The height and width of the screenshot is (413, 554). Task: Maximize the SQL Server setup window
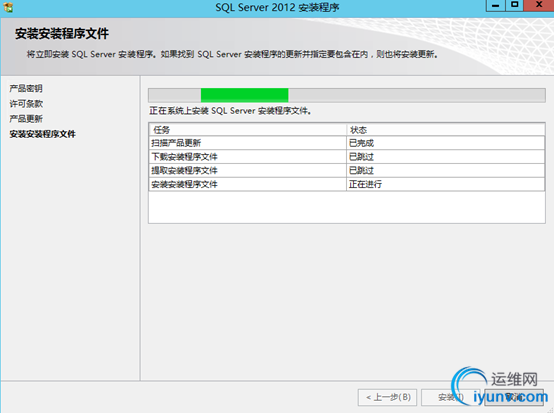click(514, 6)
